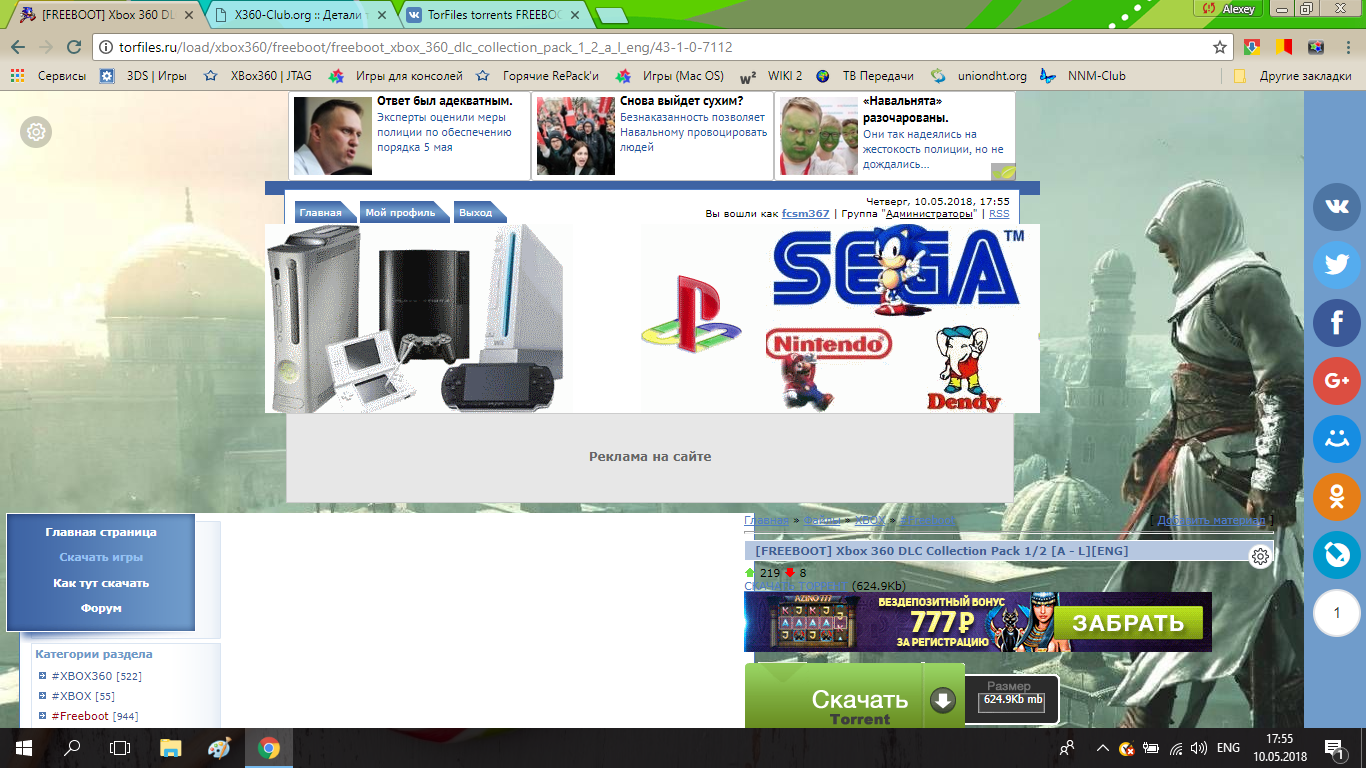Image resolution: width=1366 pixels, height=768 pixels.
Task: Bookmark this page with the star icon
Action: (1220, 47)
